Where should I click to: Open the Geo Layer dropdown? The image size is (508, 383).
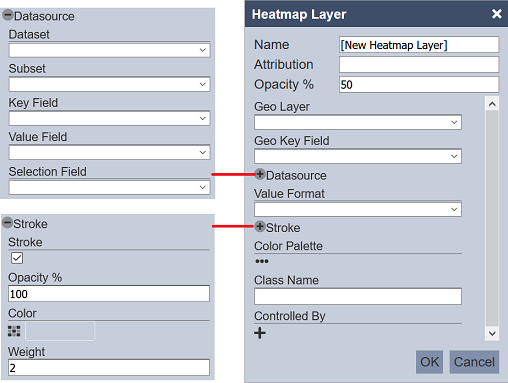[x=358, y=122]
